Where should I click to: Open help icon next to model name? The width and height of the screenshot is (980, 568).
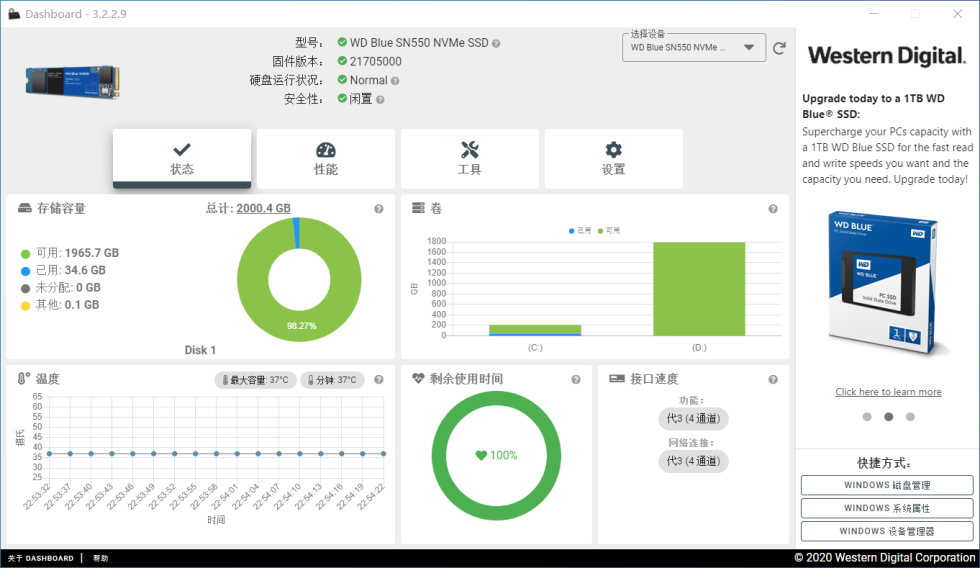496,44
